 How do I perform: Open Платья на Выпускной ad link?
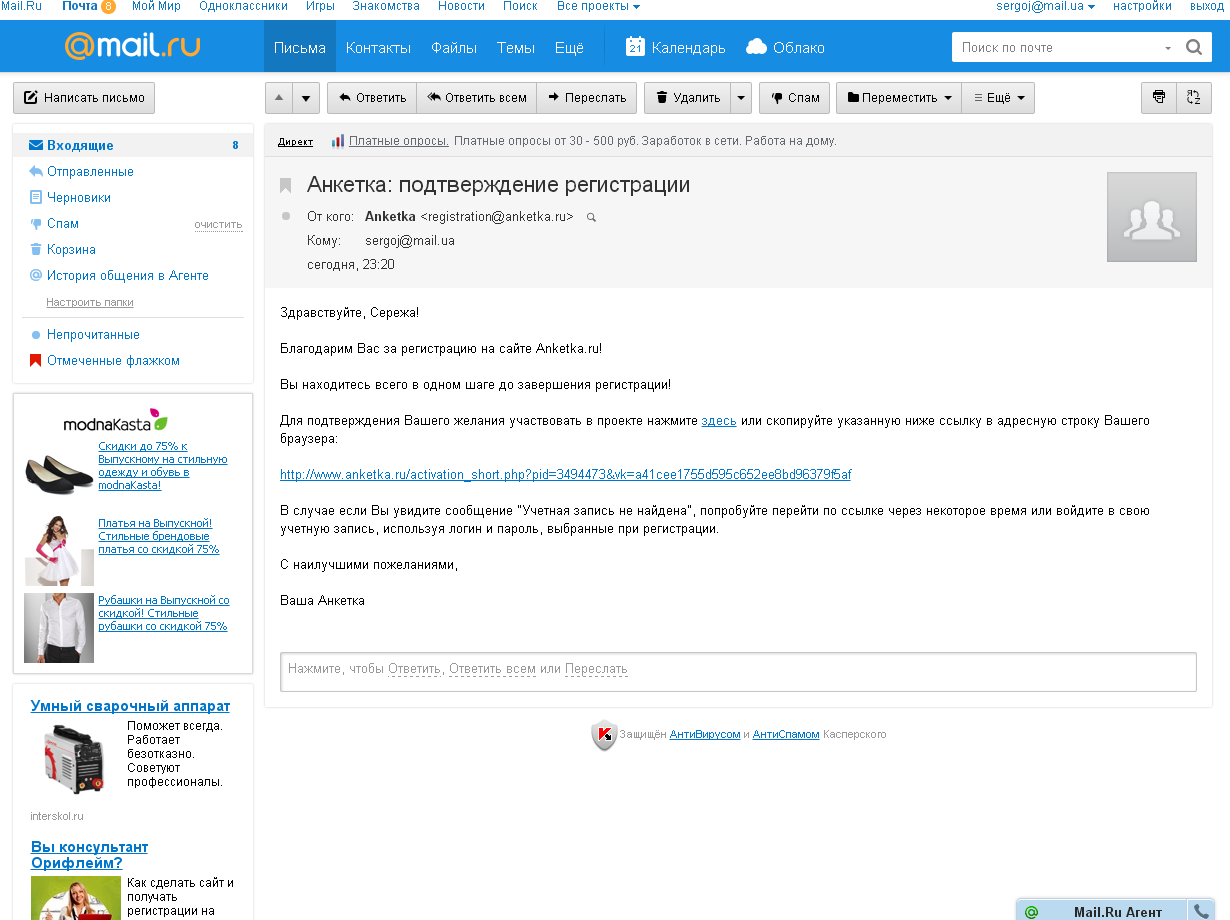(x=158, y=536)
